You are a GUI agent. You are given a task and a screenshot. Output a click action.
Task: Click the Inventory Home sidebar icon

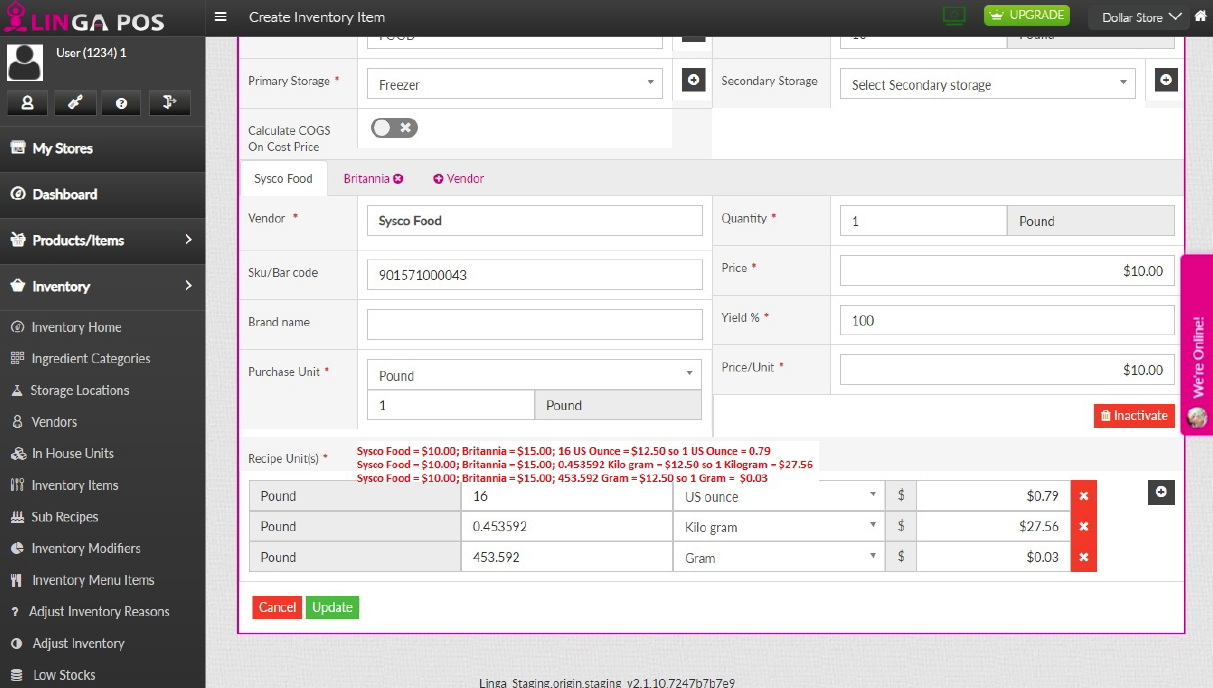[17, 327]
